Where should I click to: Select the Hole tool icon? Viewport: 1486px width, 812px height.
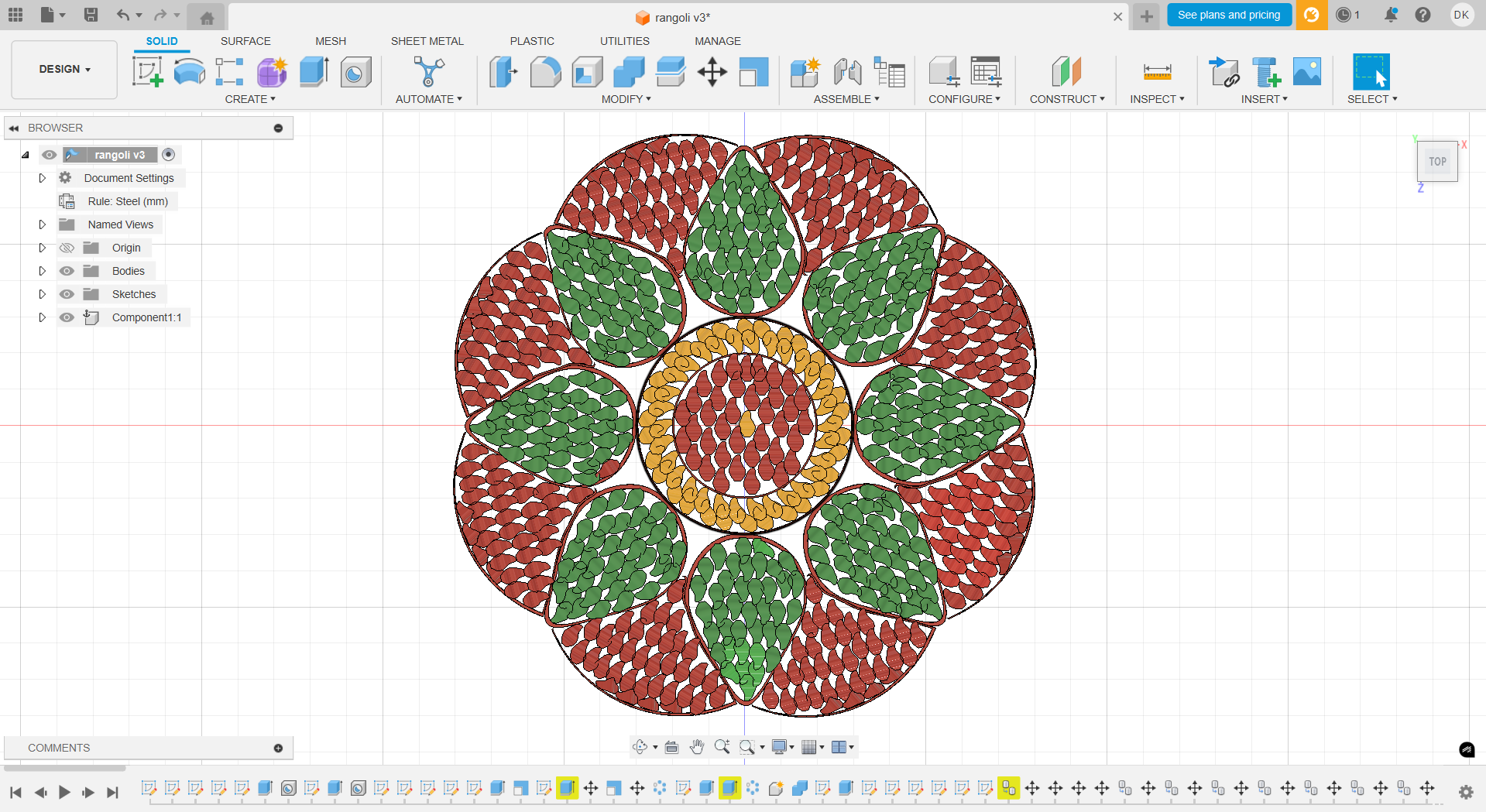(x=355, y=72)
